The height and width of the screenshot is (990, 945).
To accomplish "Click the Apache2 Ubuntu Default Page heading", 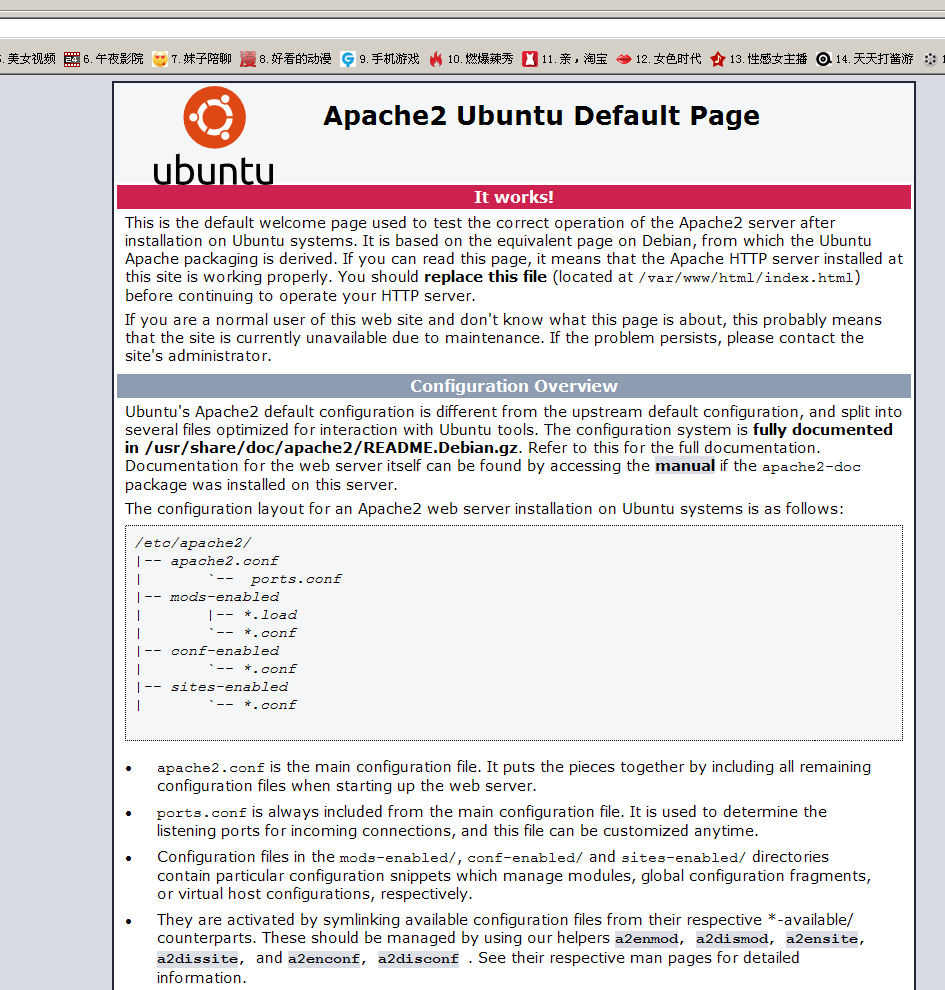I will pyautogui.click(x=541, y=116).
